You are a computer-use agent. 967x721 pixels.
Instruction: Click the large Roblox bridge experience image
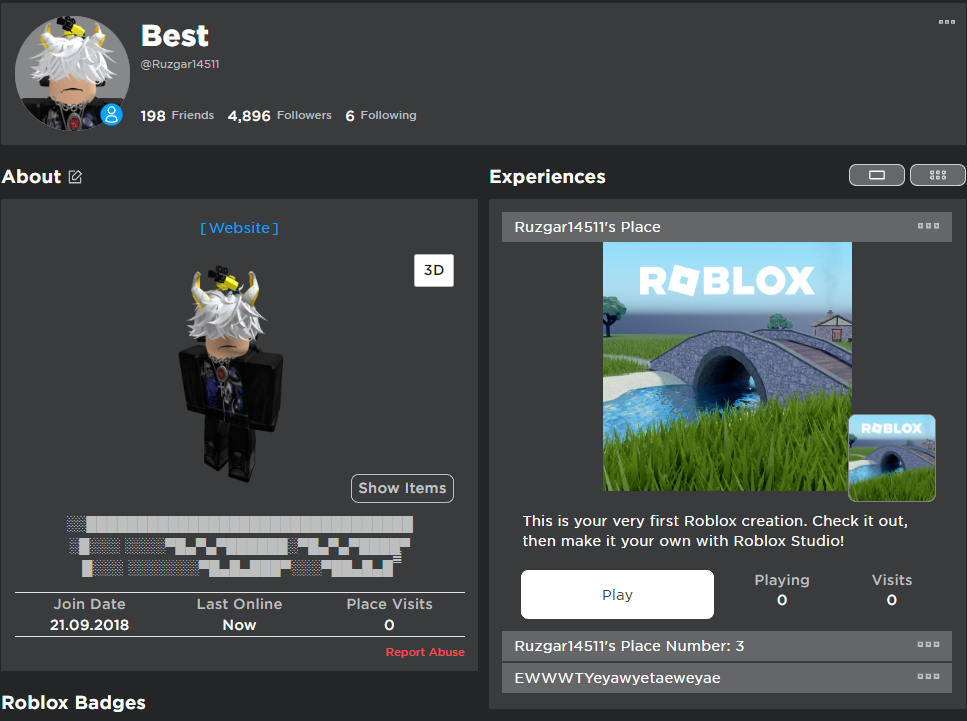click(727, 366)
